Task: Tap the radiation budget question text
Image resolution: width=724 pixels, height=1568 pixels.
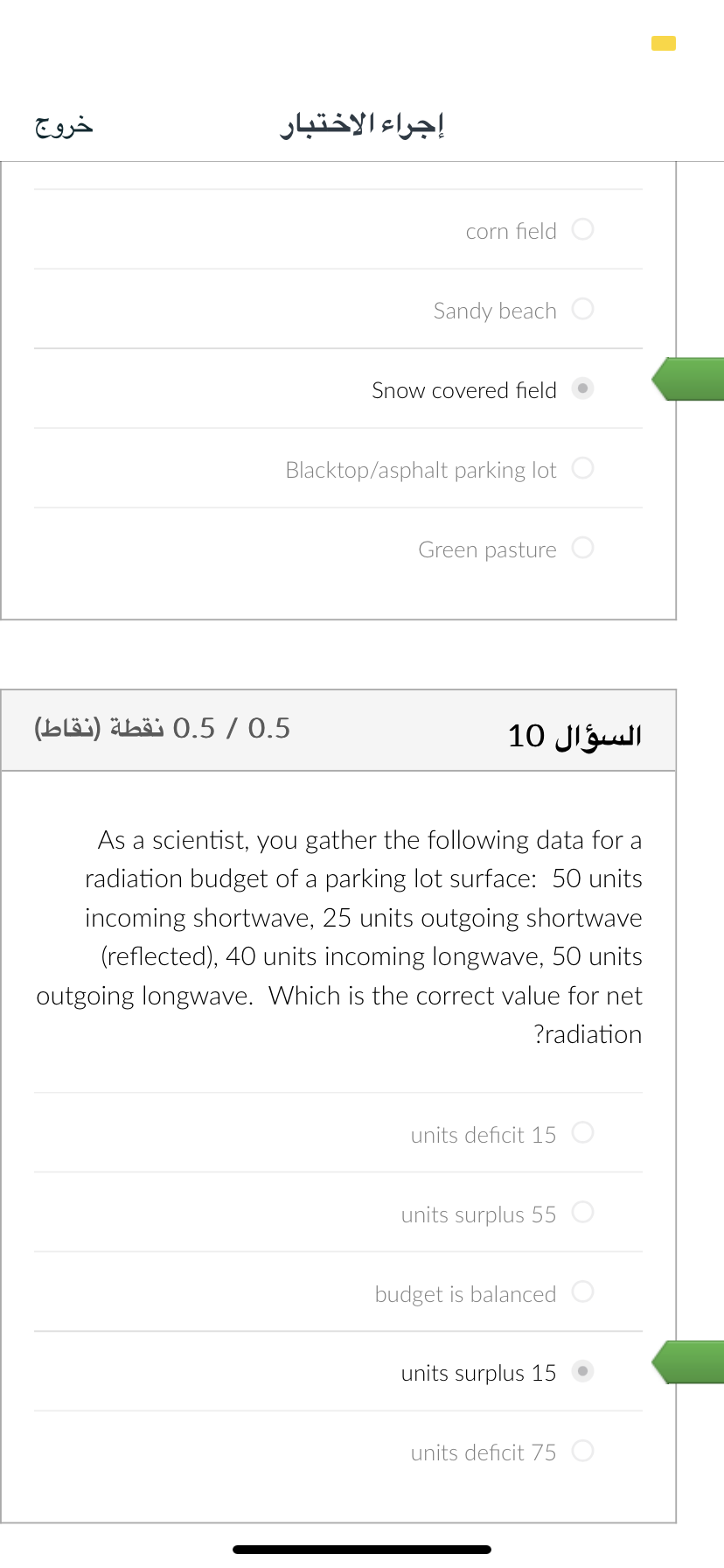Action: pyautogui.click(x=339, y=937)
